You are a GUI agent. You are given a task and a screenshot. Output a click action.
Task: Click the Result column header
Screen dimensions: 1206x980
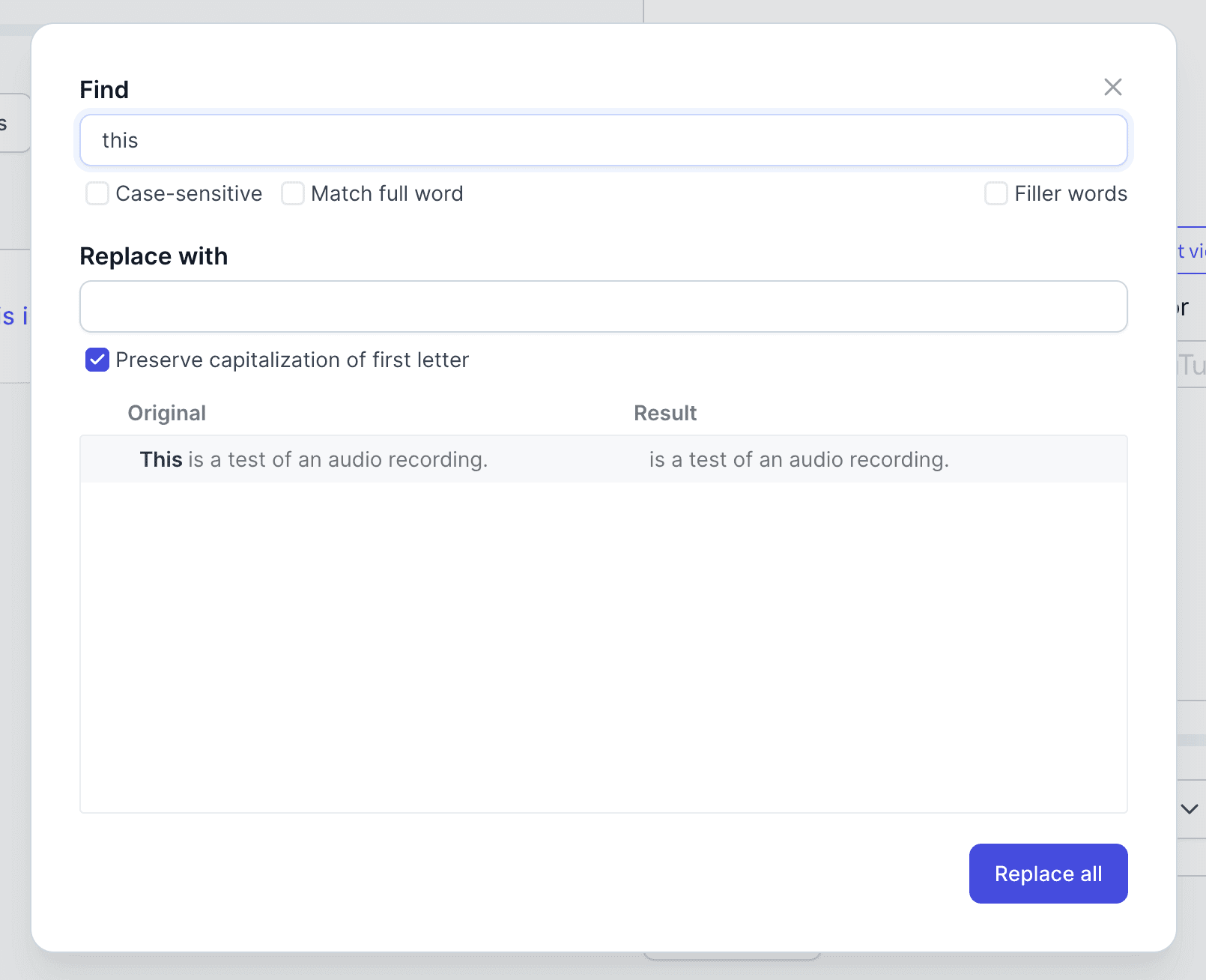pyautogui.click(x=665, y=413)
